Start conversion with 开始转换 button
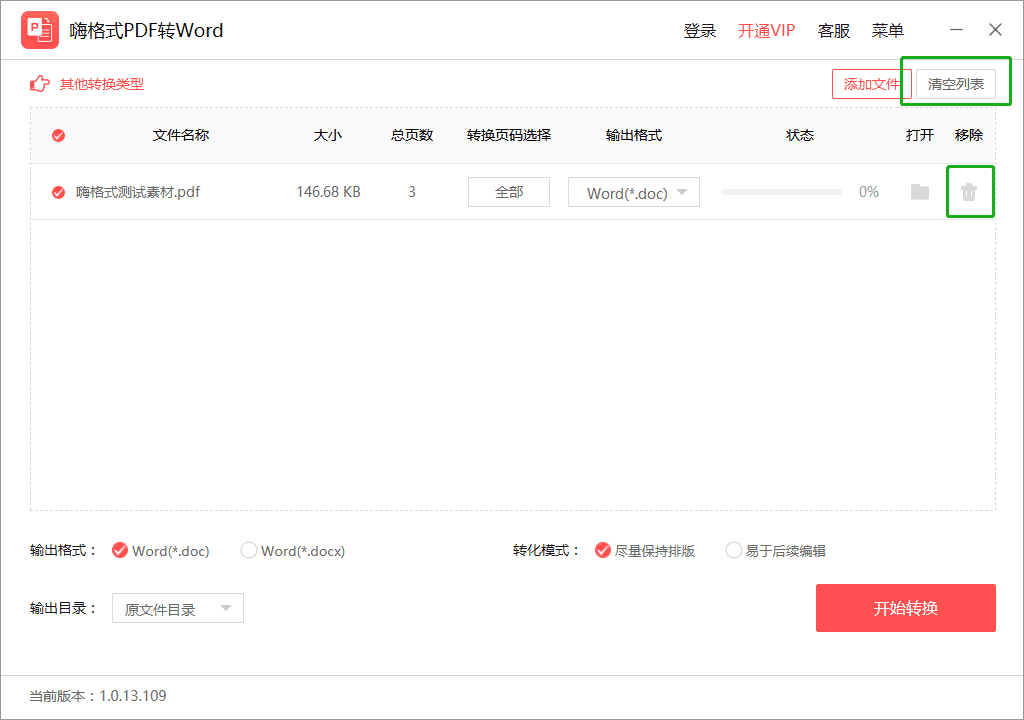This screenshot has height=720, width=1024. [906, 608]
